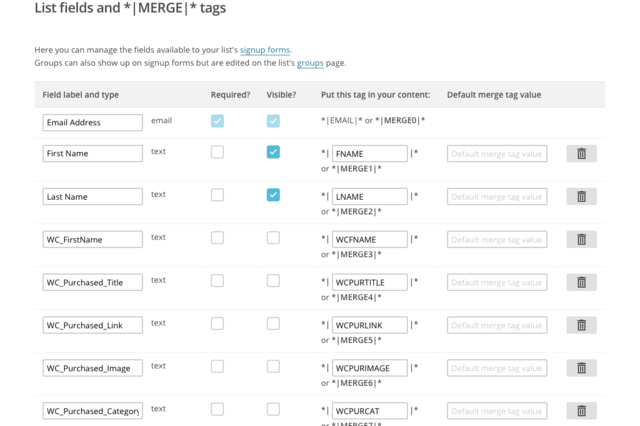Screen dimensions: 640x426
Task: Delete the First Name field via trash icon
Action: coord(581,154)
